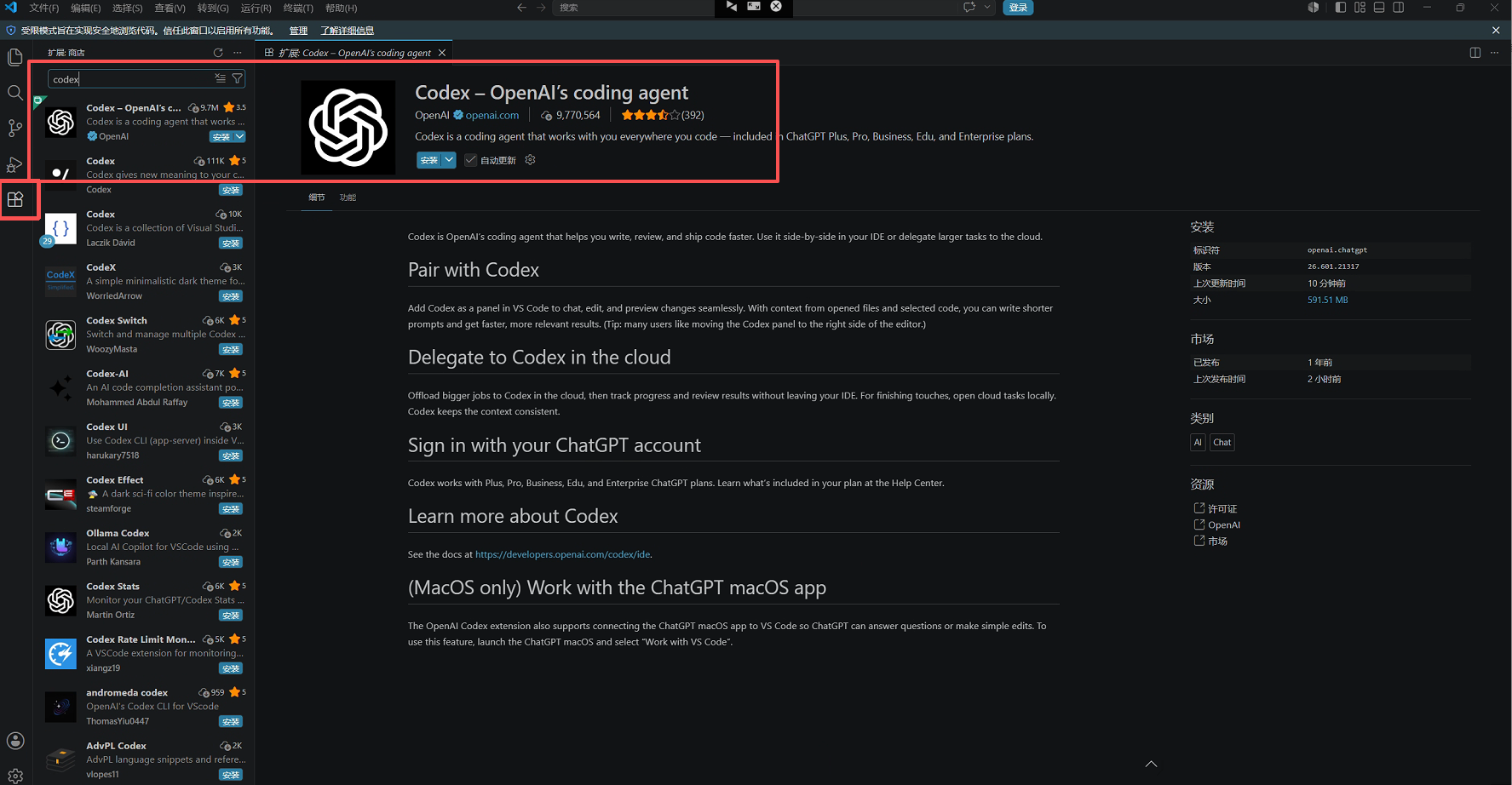Screen dimensions: 1512x785
Task: Split the editor to the right
Action: pyautogui.click(x=1475, y=53)
